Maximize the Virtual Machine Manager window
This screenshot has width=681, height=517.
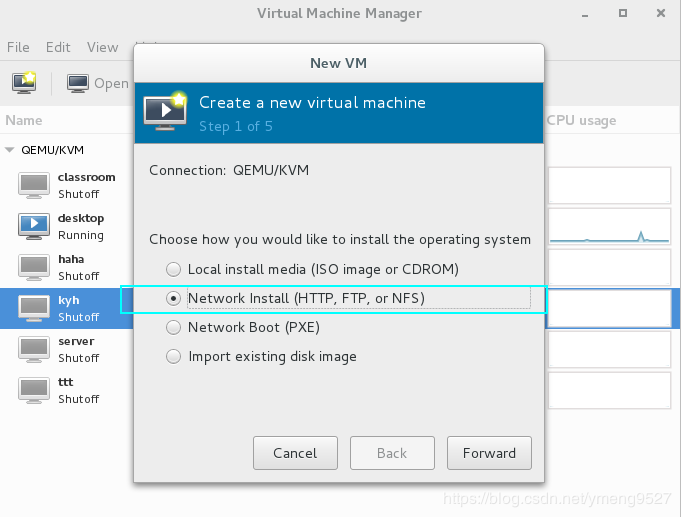(x=623, y=13)
